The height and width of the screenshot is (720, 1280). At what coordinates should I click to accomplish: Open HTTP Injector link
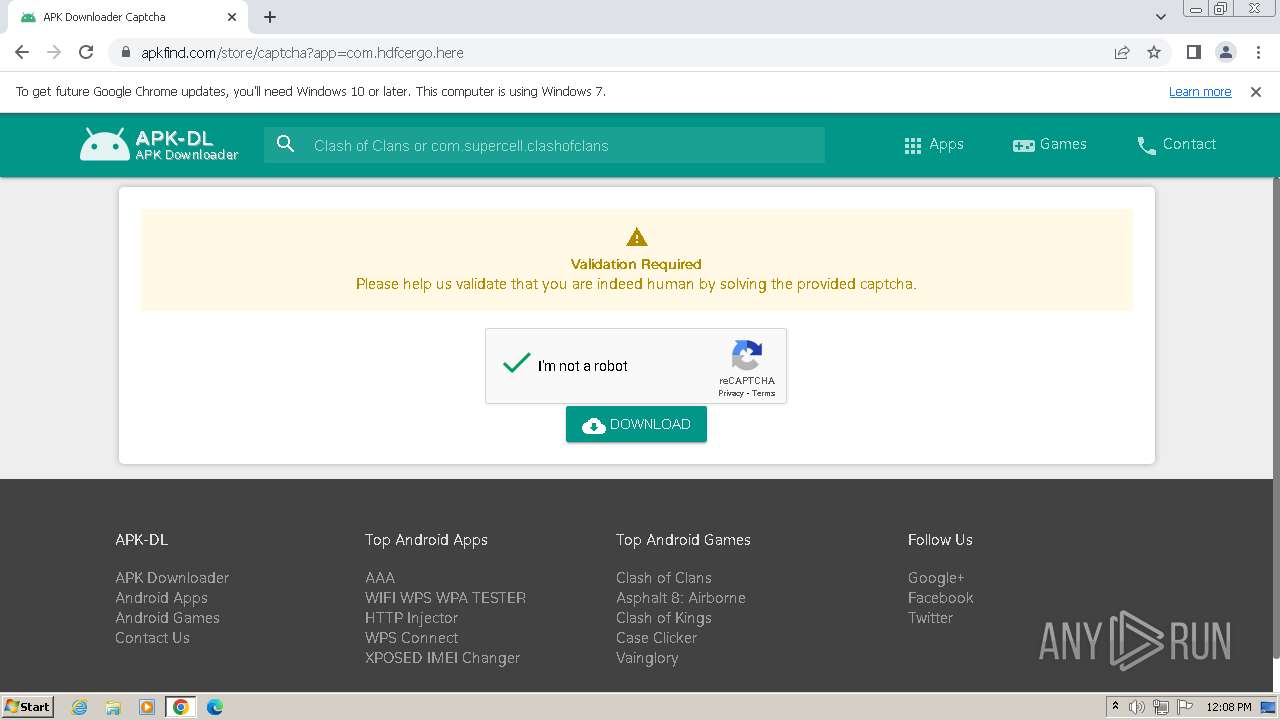[411, 618]
